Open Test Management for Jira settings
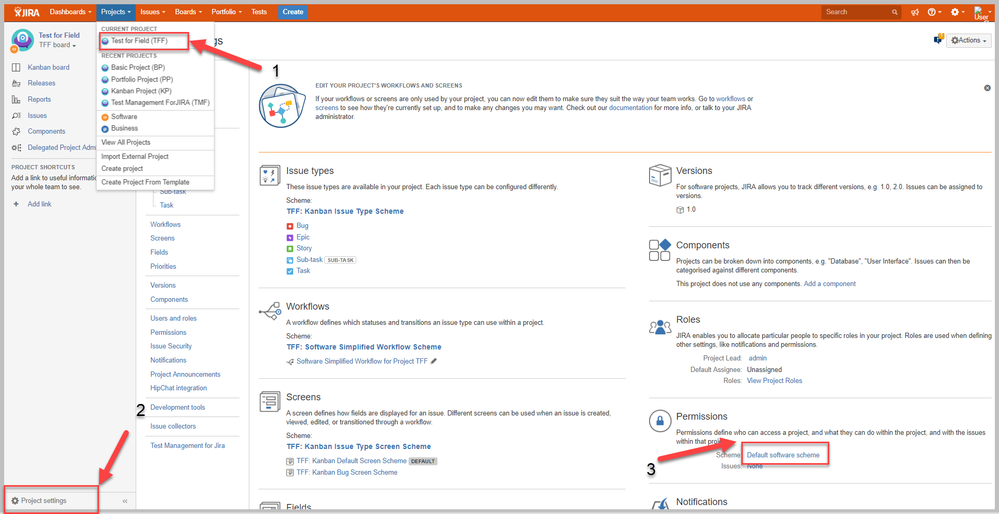 pos(187,445)
